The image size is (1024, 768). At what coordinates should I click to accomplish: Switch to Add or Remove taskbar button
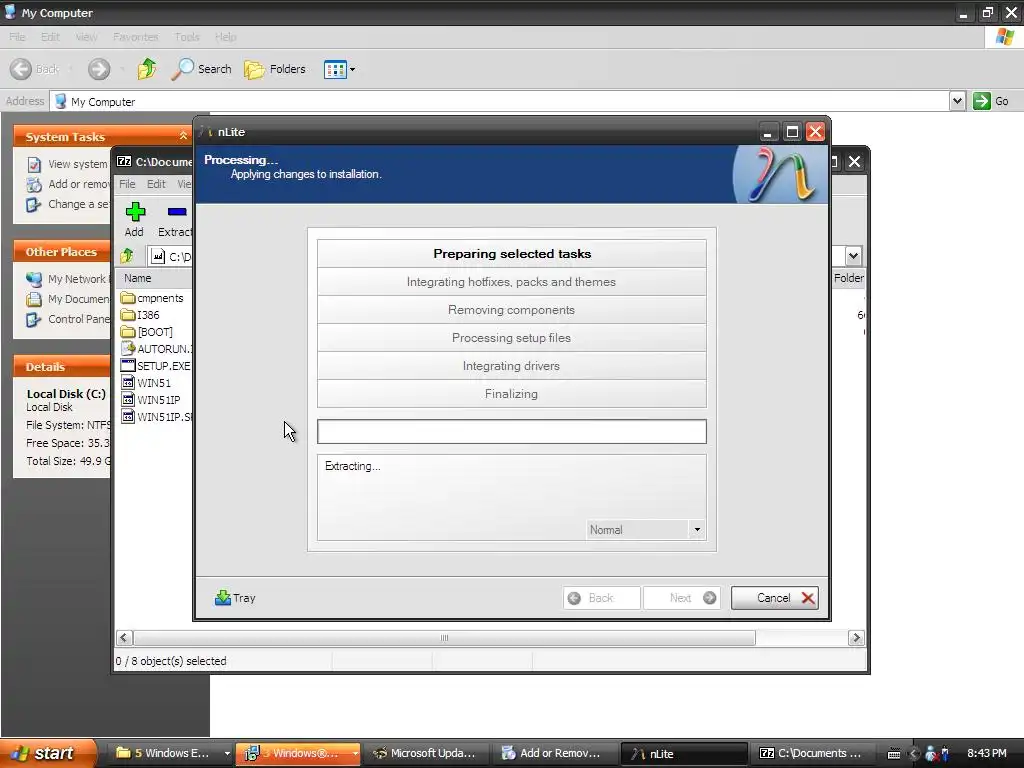[x=553, y=753]
